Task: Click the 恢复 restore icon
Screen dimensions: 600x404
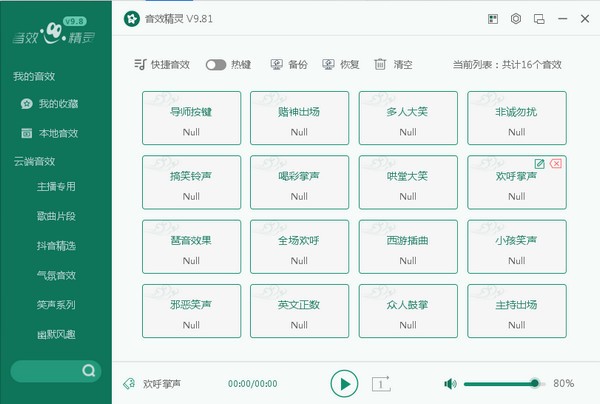Action: [x=328, y=64]
